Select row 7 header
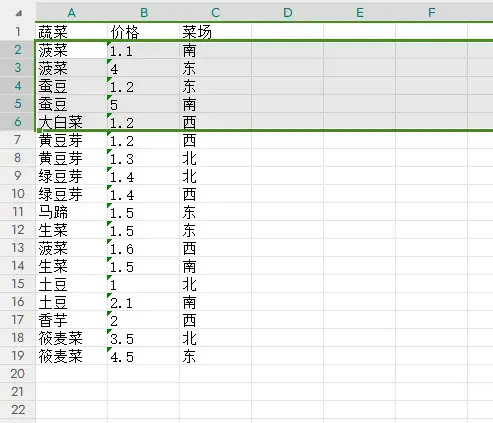 click(x=18, y=140)
